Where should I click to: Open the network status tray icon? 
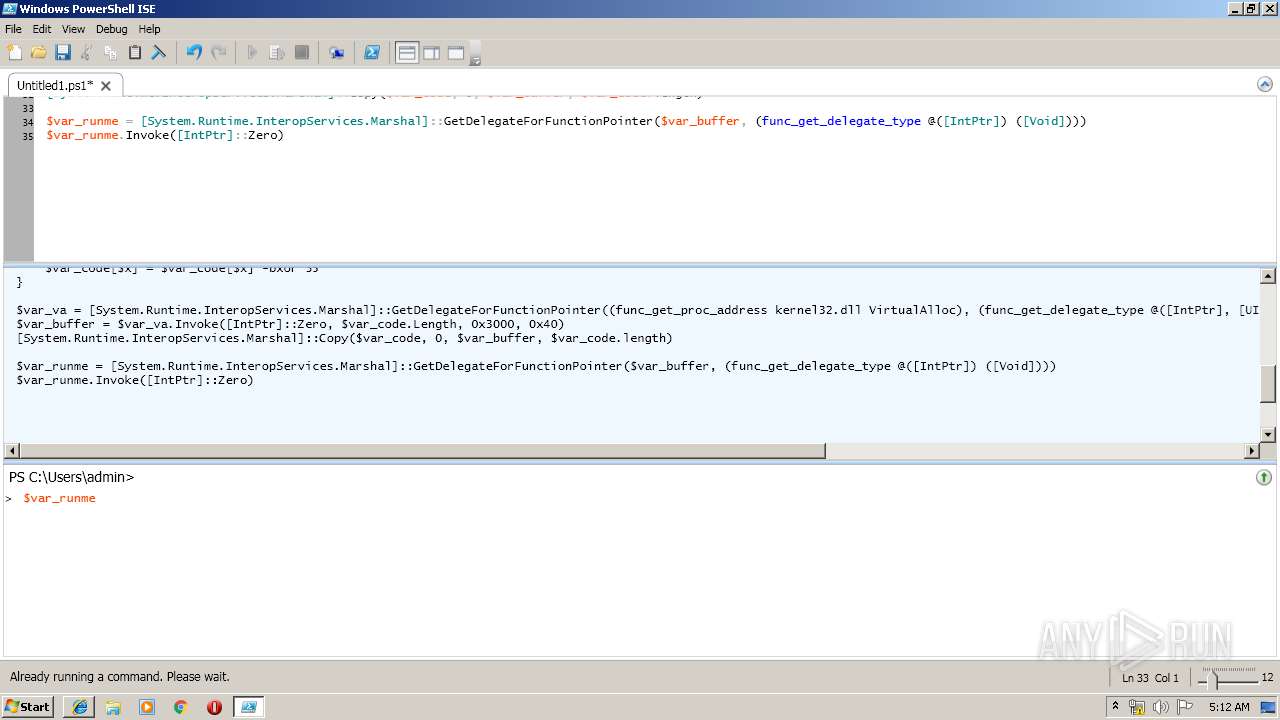pos(1138,707)
